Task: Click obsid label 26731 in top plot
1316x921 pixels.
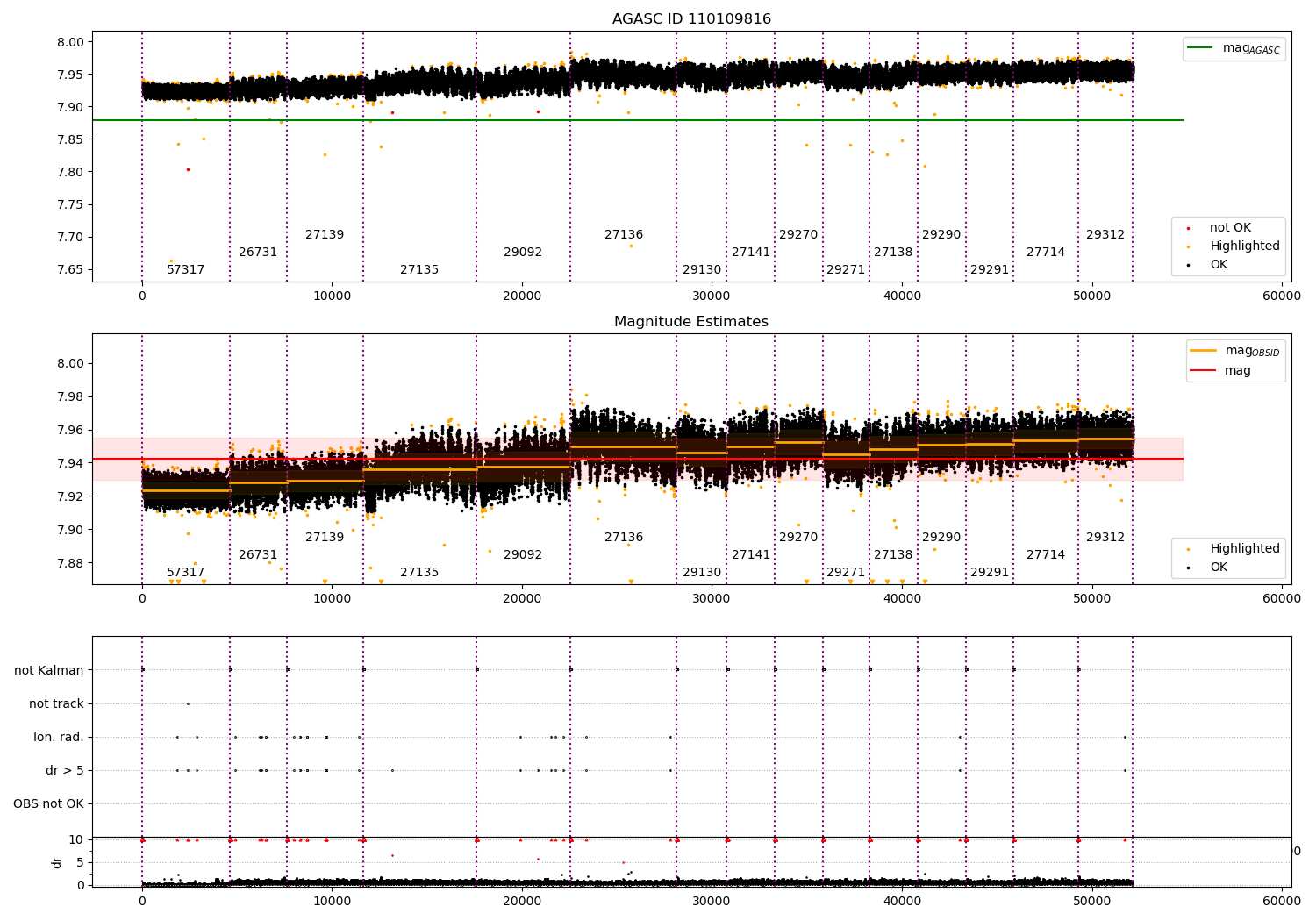Action: pos(258,253)
